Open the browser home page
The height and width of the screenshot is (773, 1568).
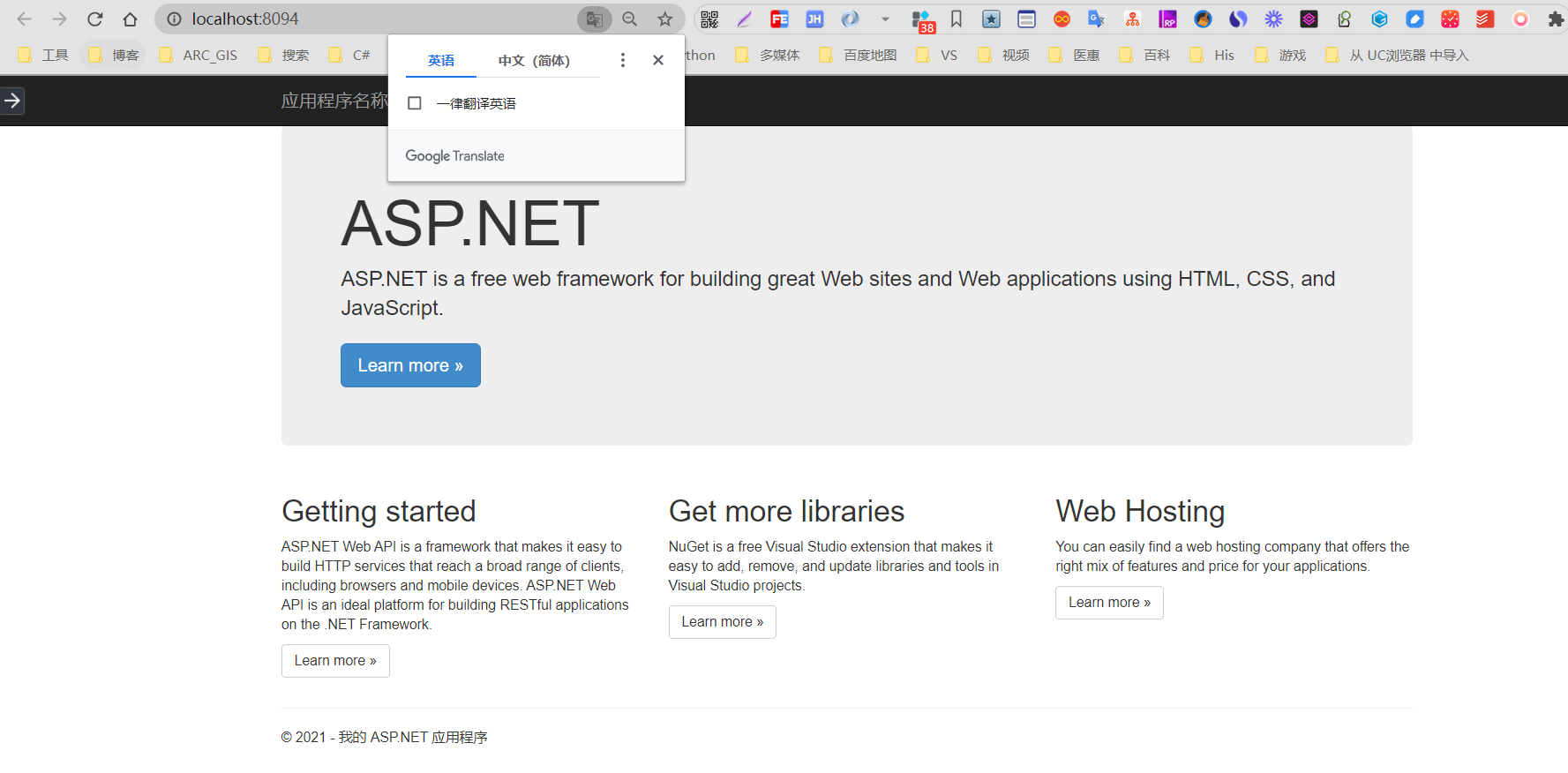130,19
